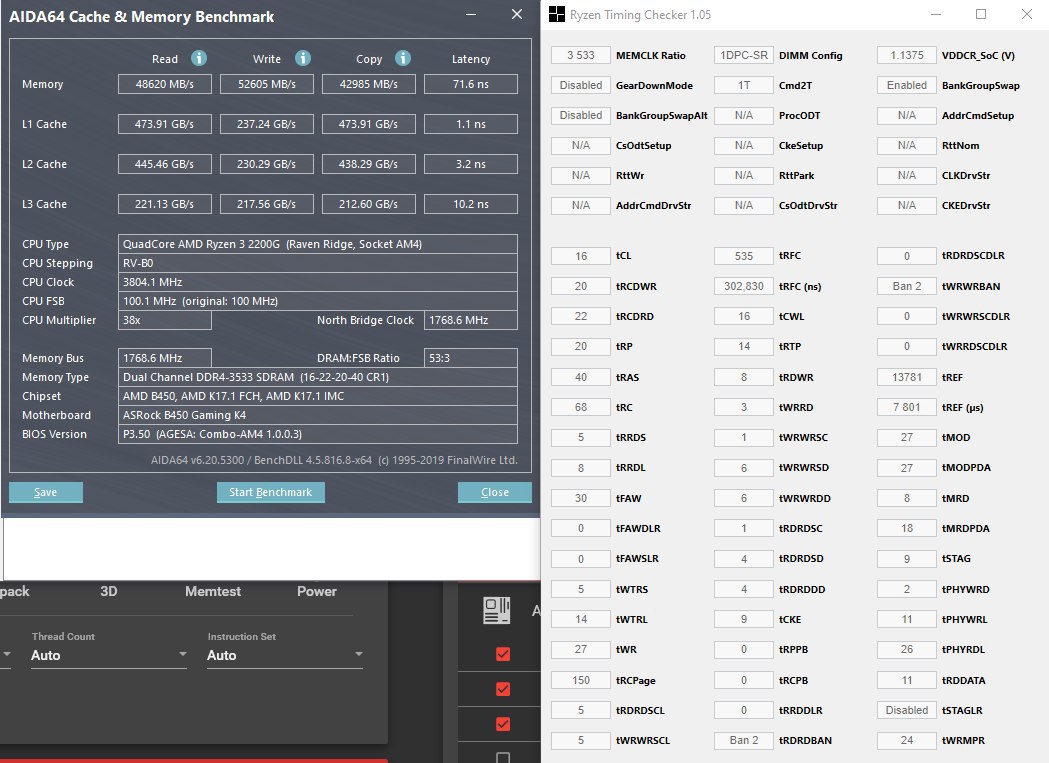Click the Memory Read value 48620 MB/s
This screenshot has height=763, width=1049.
pyautogui.click(x=165, y=84)
